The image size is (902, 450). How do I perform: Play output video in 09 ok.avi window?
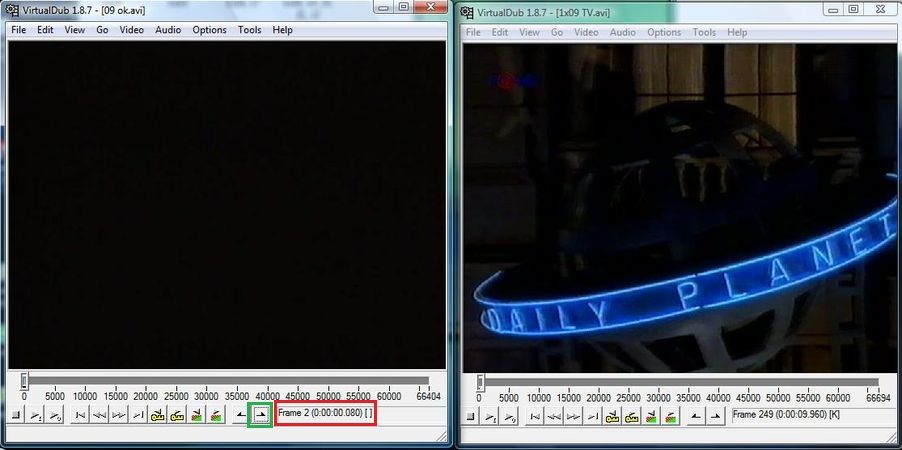[55, 415]
